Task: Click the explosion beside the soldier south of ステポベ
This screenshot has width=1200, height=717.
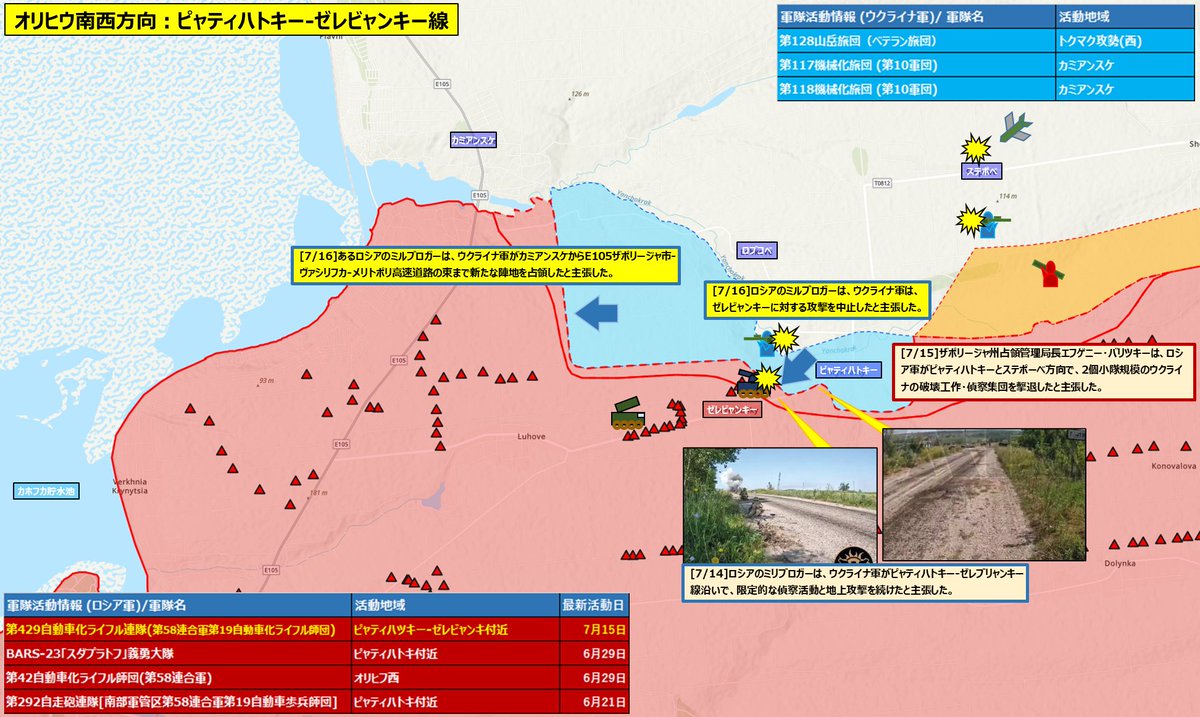Action: [969, 220]
